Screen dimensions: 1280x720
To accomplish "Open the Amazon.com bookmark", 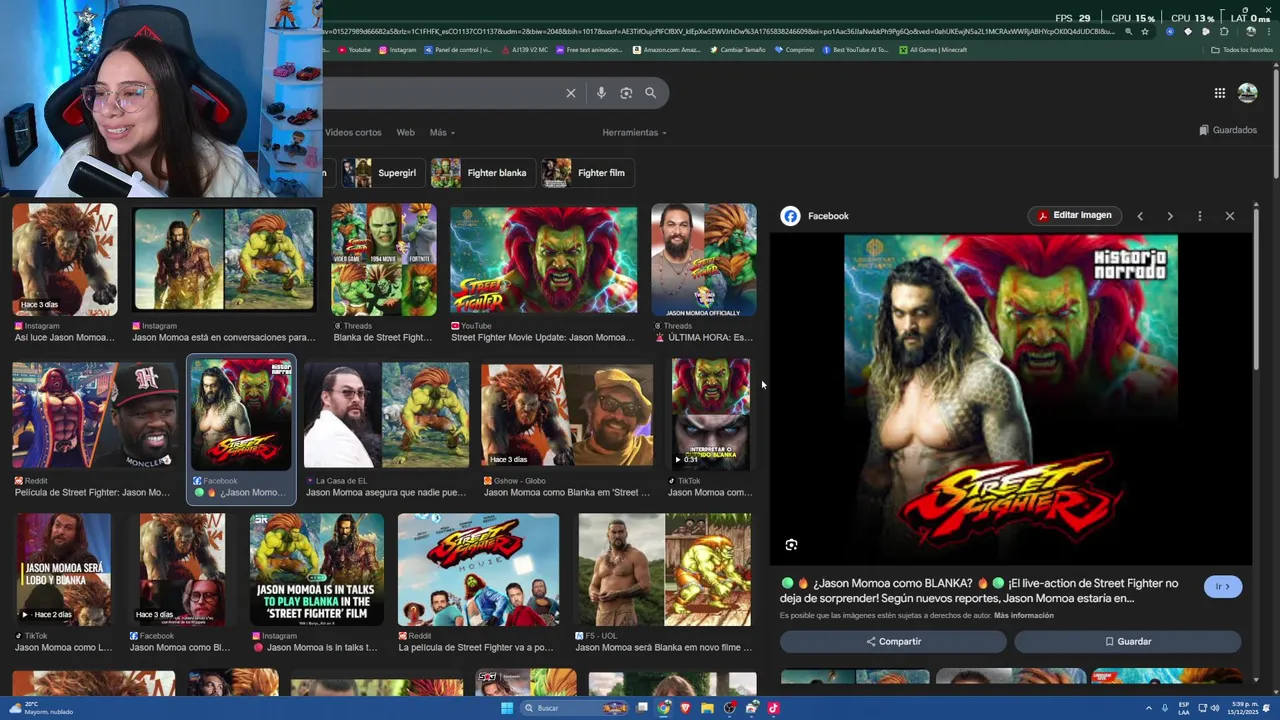I will point(666,50).
